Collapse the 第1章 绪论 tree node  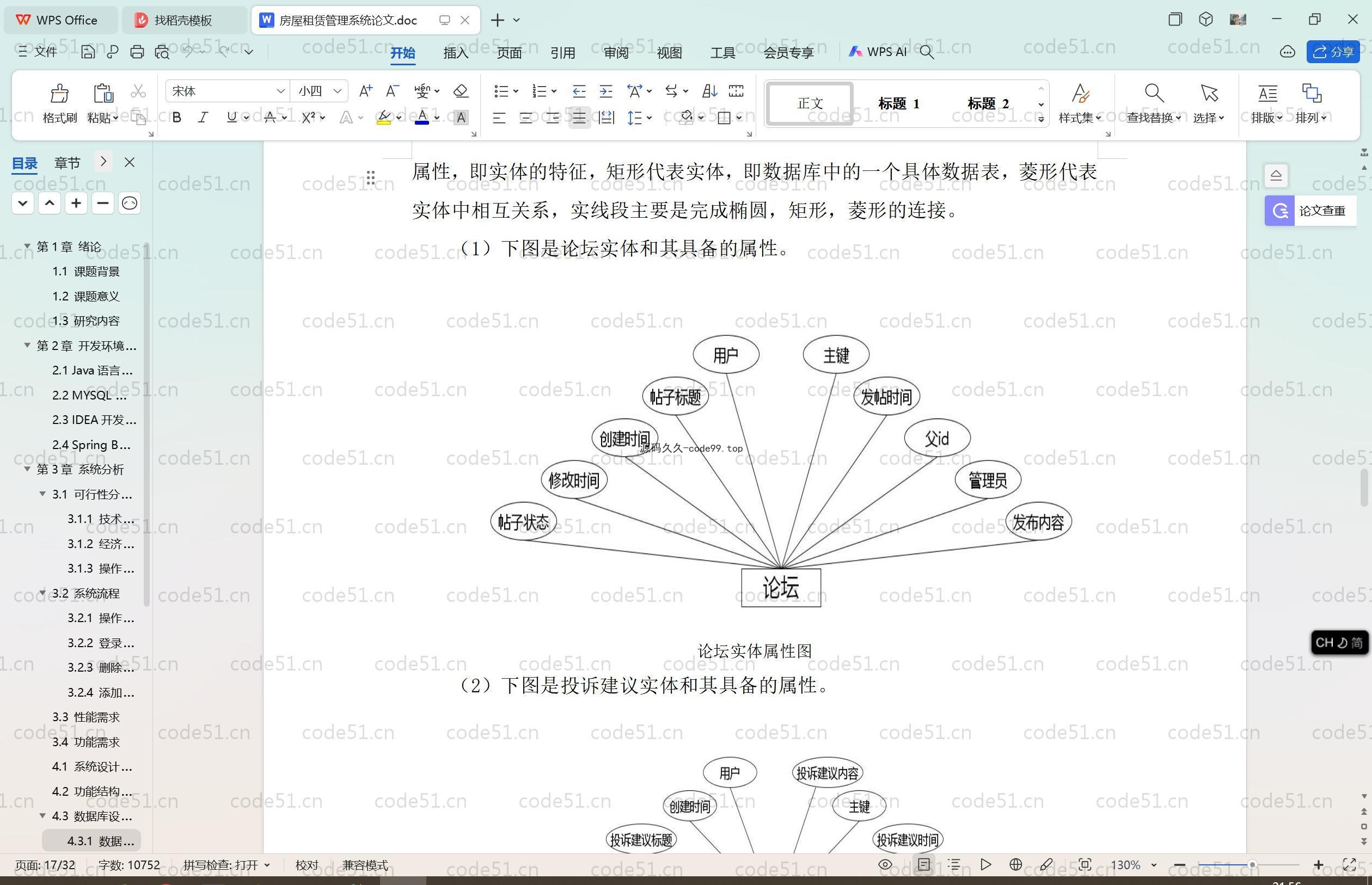[x=27, y=246]
